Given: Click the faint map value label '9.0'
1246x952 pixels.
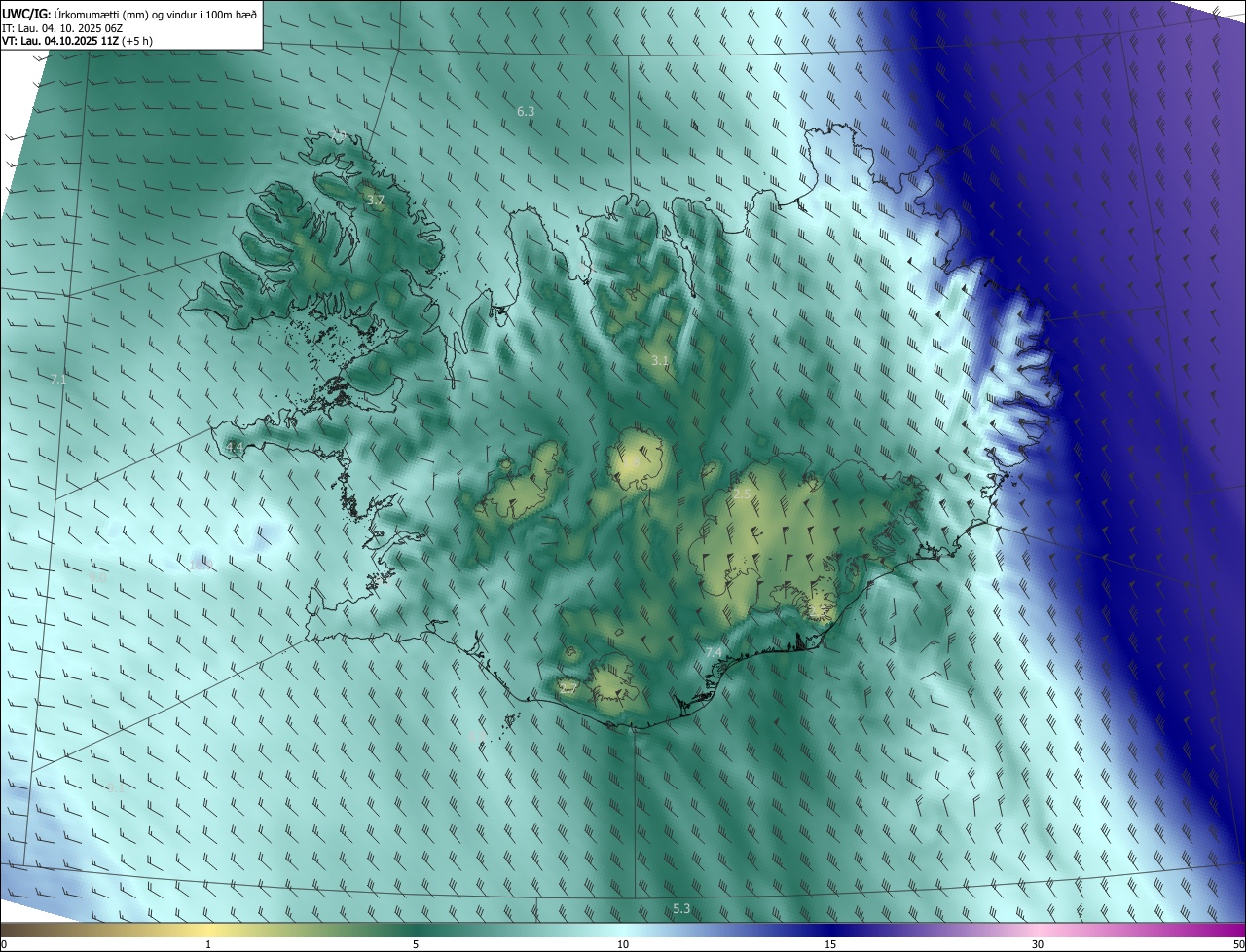Looking at the screenshot, I should coord(97,577).
